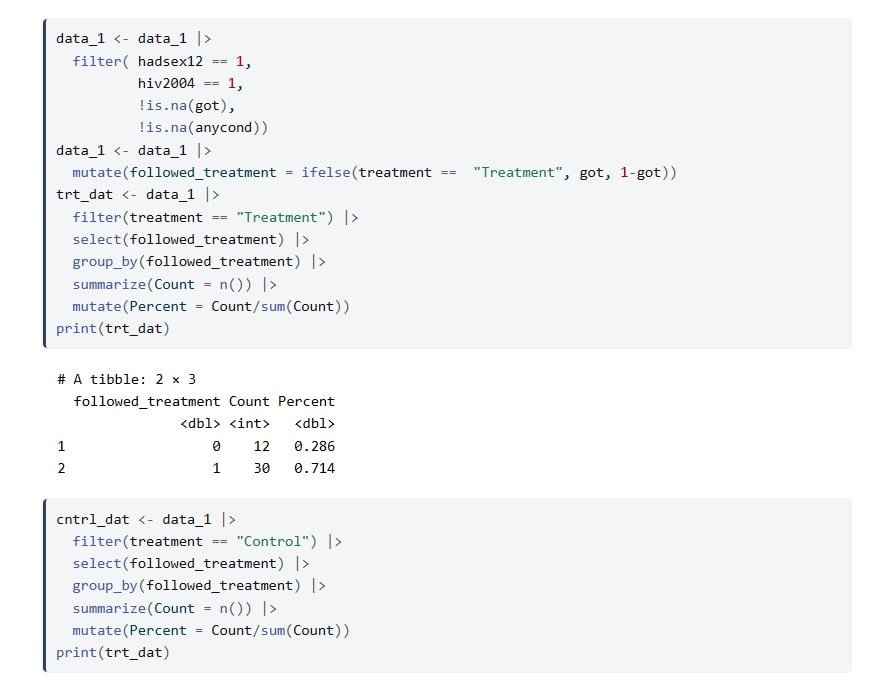889x696 pixels.
Task: Click the trt_dat assignment variable name
Action: [84, 194]
